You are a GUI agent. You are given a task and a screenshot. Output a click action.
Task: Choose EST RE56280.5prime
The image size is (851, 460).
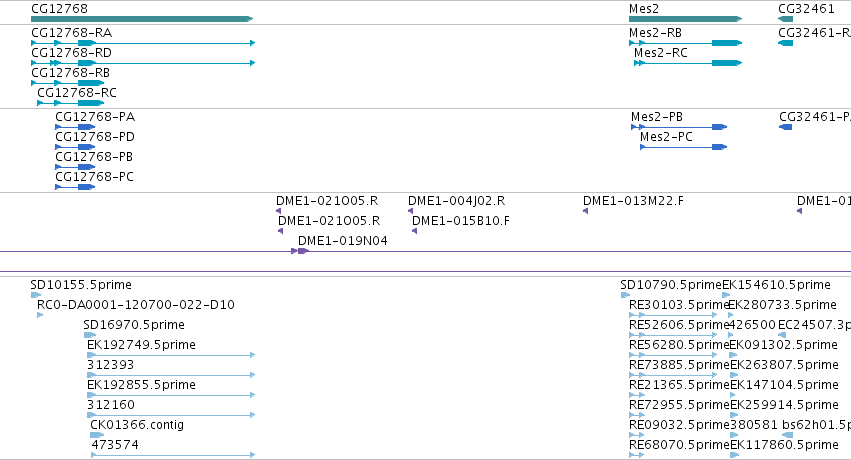(x=674, y=355)
